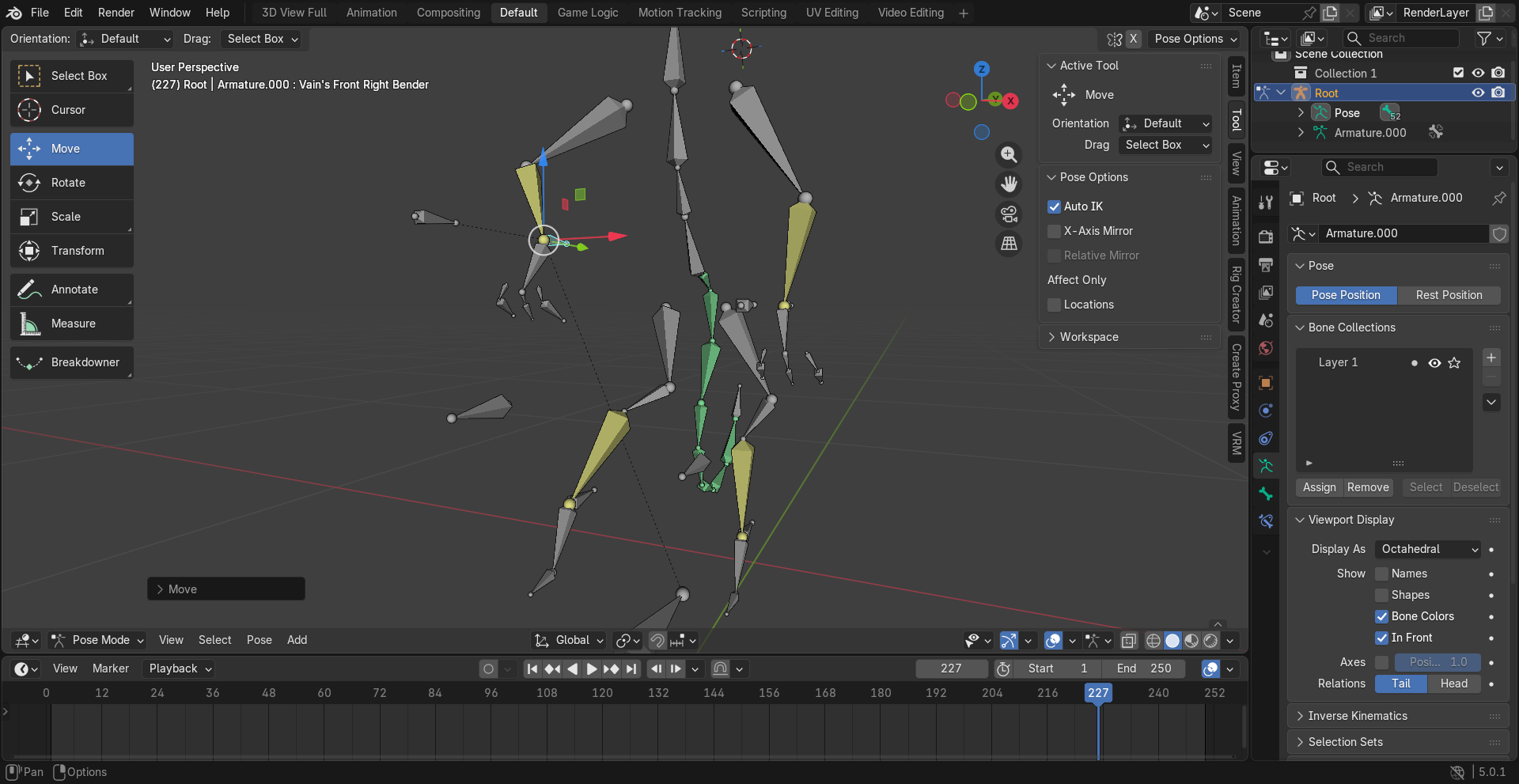The height and width of the screenshot is (784, 1519).
Task: Play the animation forward
Action: coord(592,669)
